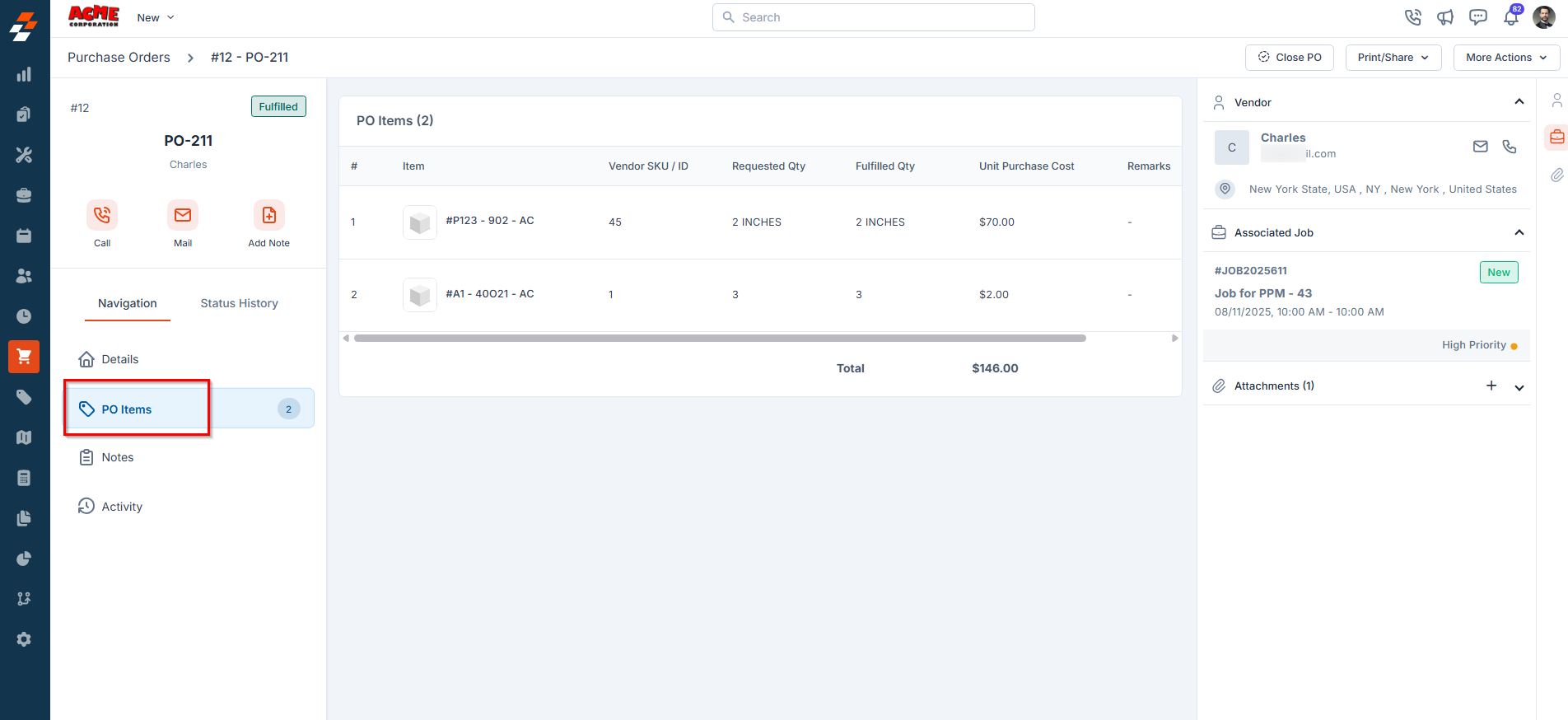Open the briefcase icon in left sidebar
Screen dimensions: 1568x720
[24, 195]
